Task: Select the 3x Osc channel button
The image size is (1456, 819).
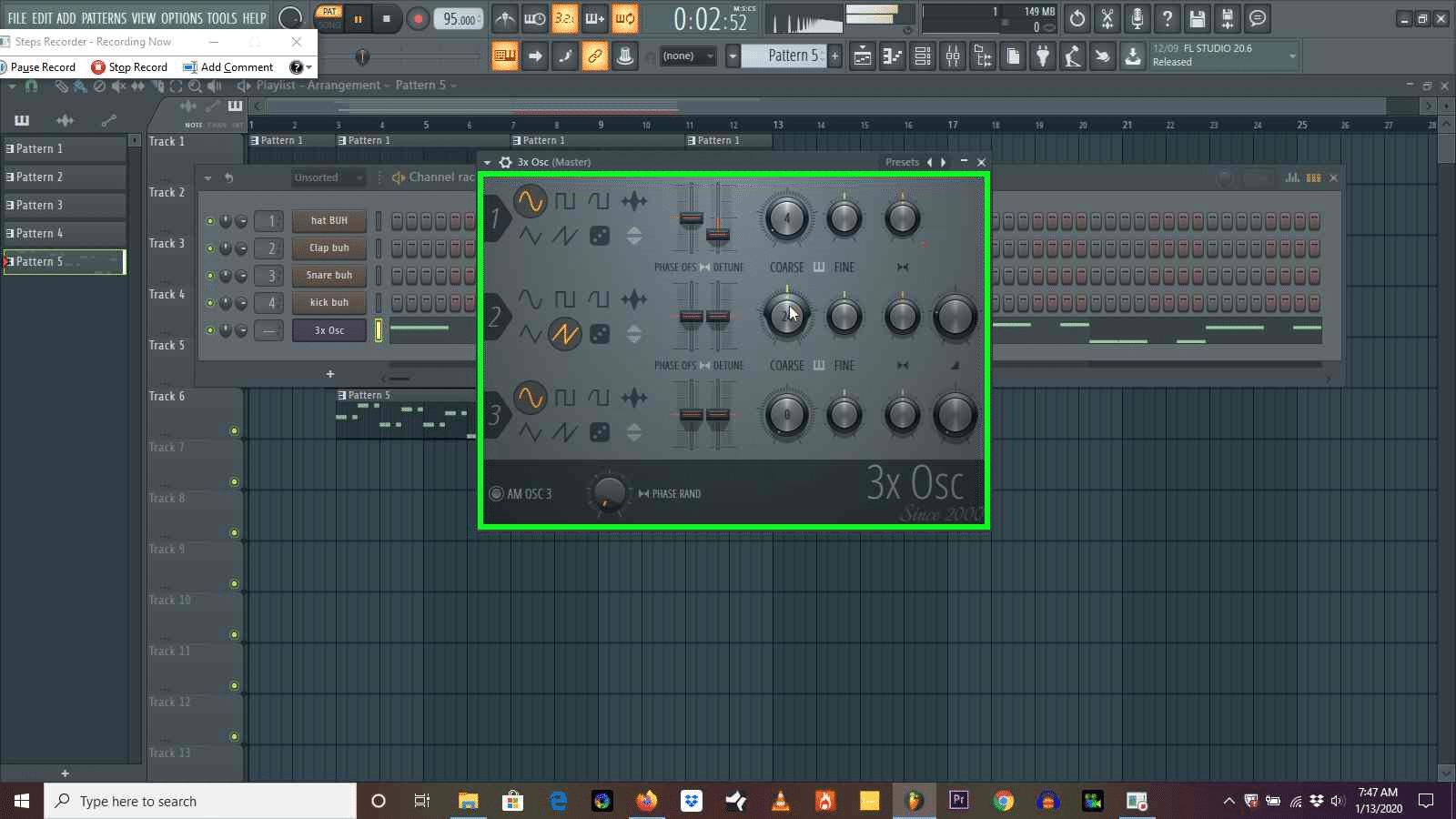Action: coord(329,330)
